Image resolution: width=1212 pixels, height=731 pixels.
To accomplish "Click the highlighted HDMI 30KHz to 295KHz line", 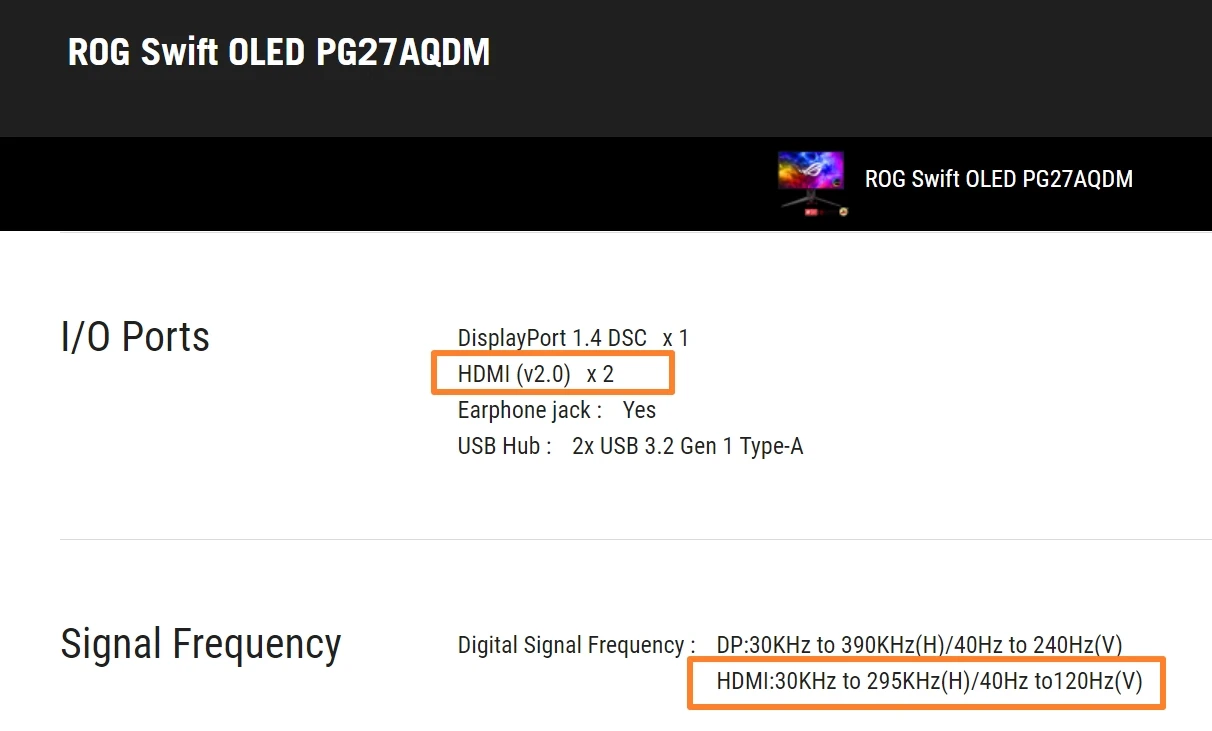I will coord(928,682).
